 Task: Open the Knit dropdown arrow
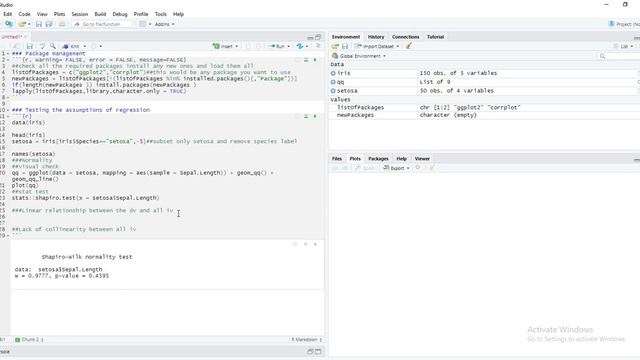85,47
